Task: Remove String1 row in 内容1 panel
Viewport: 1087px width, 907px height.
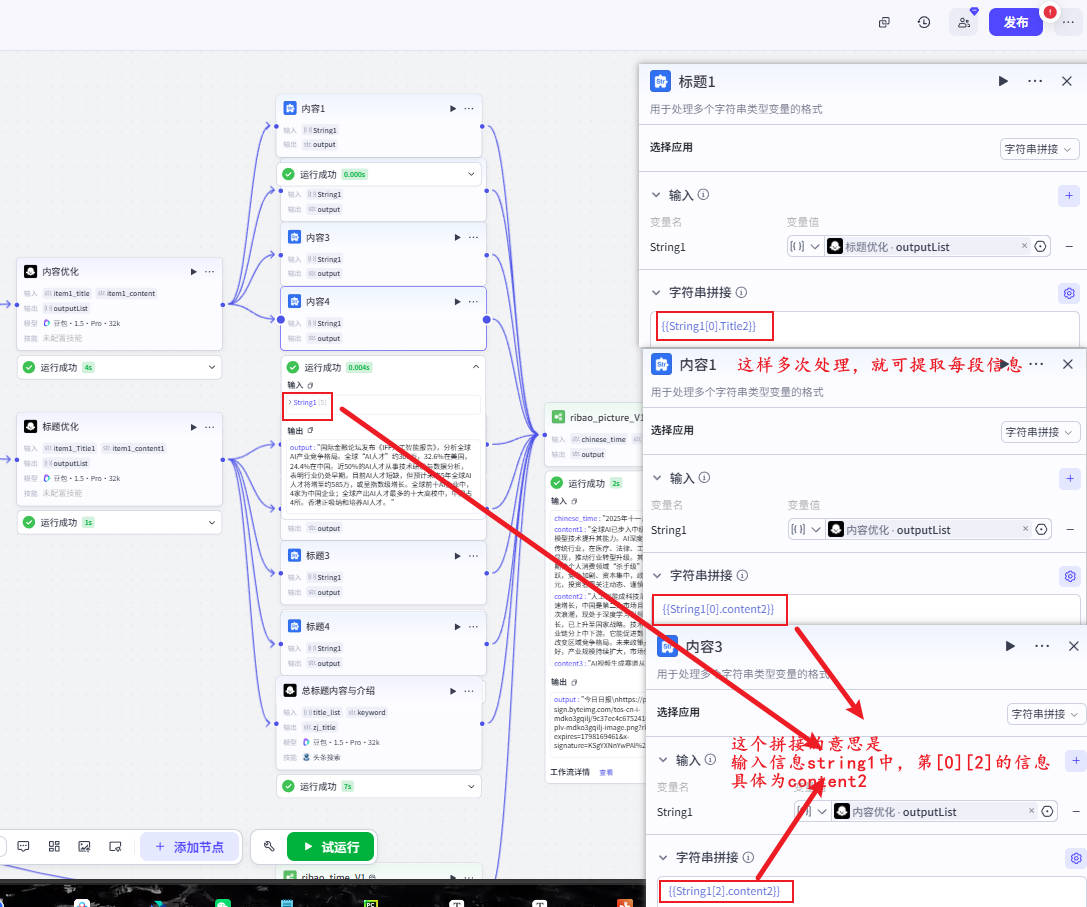Action: (1070, 529)
